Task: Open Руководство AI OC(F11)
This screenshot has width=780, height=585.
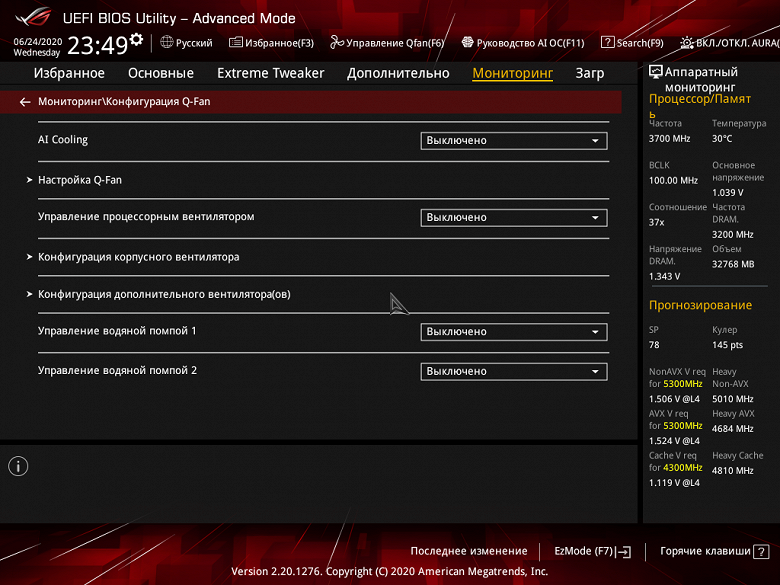Action: (530, 43)
